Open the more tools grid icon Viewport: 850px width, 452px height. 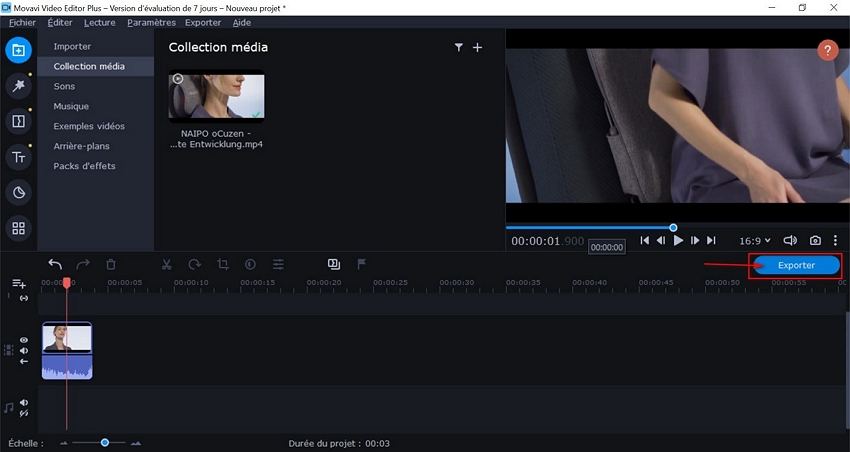(18, 228)
